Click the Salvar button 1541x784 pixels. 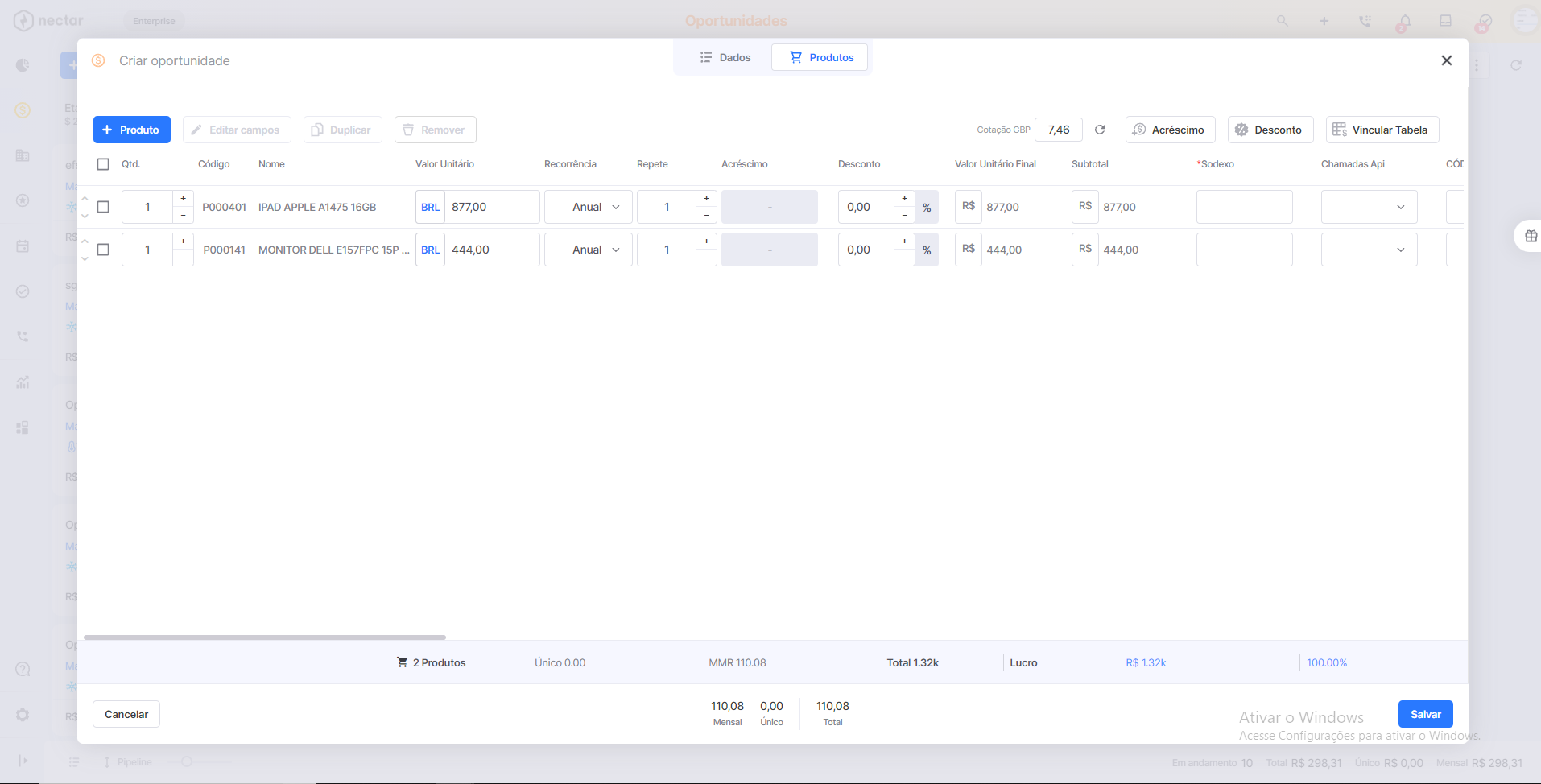[x=1426, y=714]
